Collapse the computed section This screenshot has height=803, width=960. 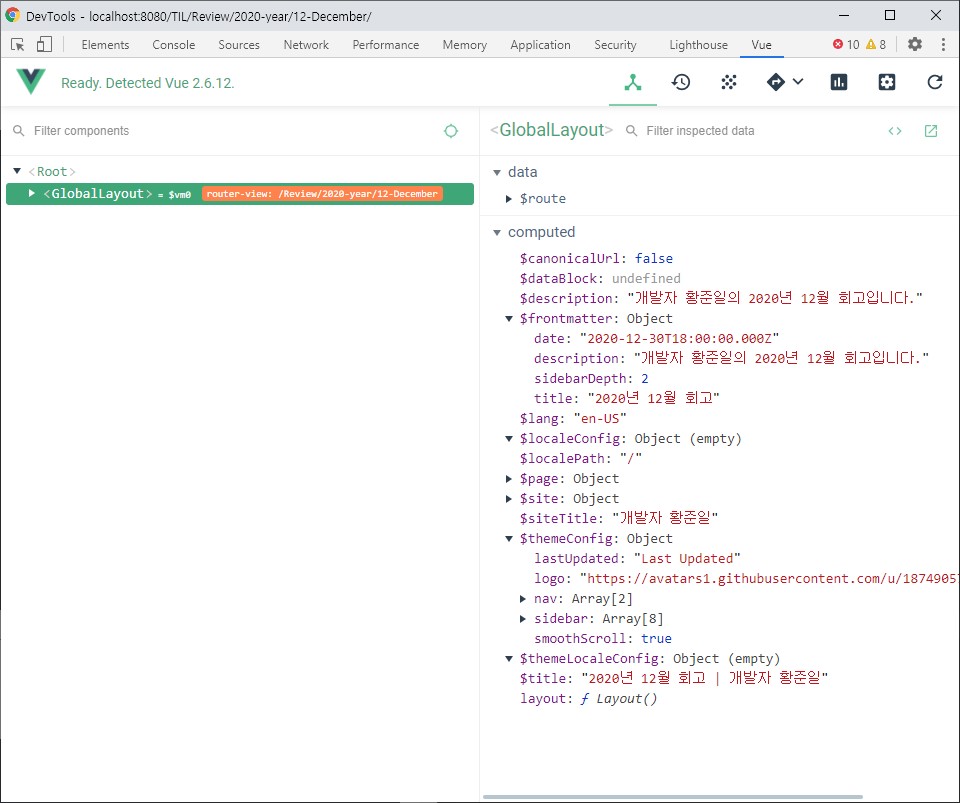click(x=497, y=233)
